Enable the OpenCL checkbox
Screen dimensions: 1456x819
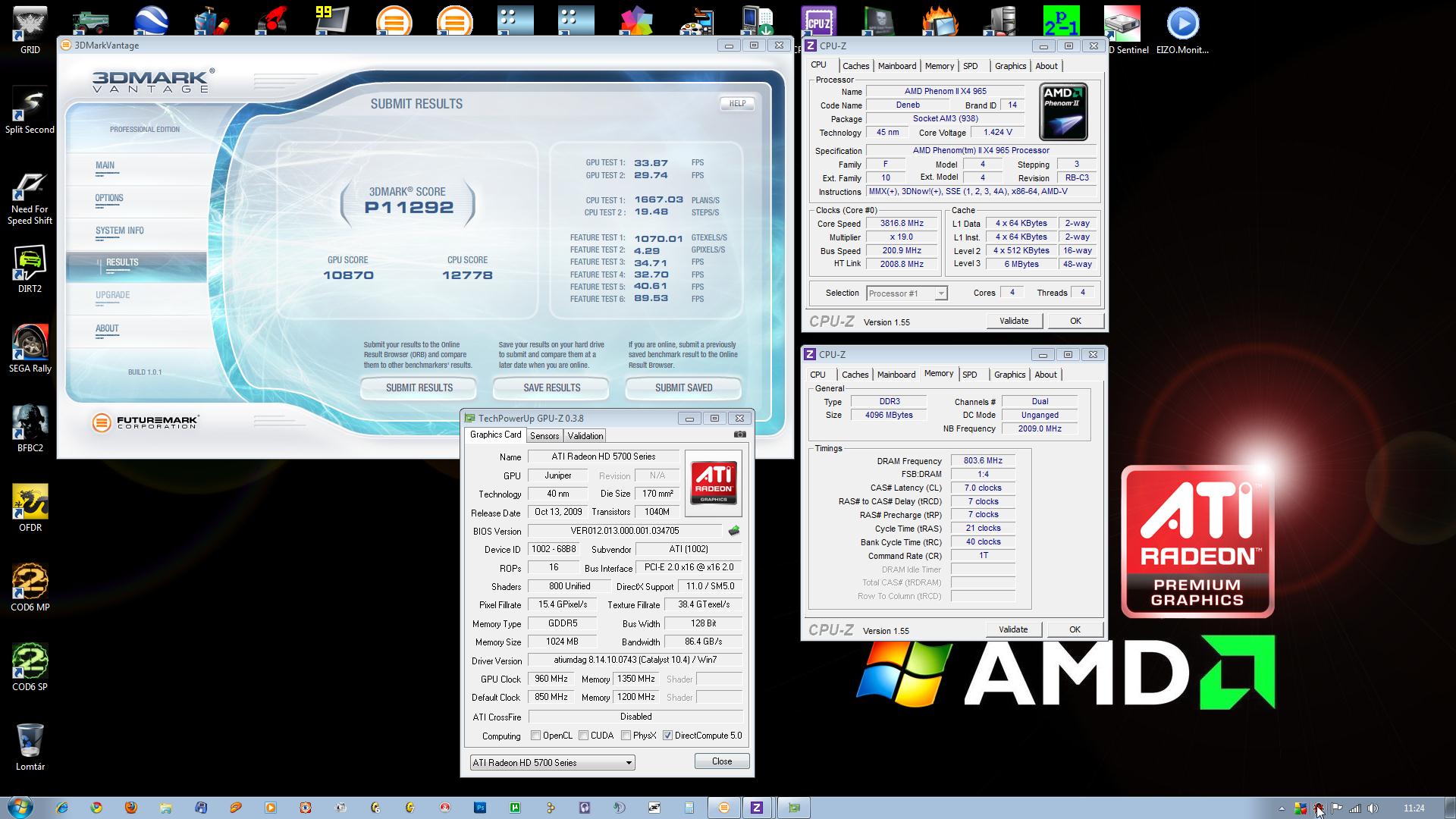(536, 736)
